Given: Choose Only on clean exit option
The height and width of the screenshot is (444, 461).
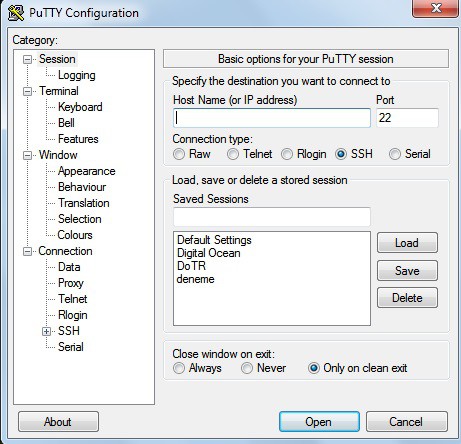Looking at the screenshot, I should pyautogui.click(x=314, y=368).
